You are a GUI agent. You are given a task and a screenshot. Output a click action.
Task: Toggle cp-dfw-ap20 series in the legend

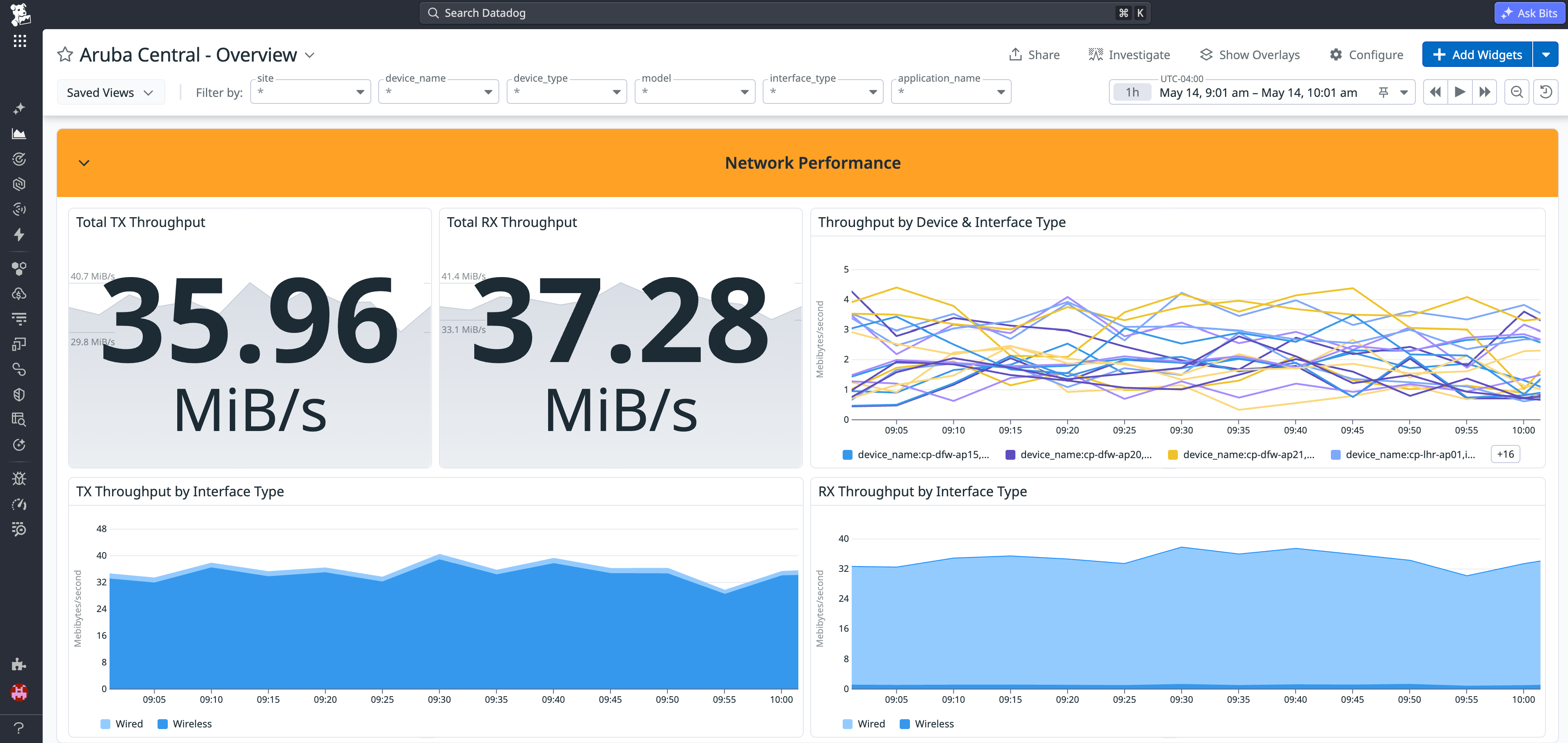coord(1079,454)
